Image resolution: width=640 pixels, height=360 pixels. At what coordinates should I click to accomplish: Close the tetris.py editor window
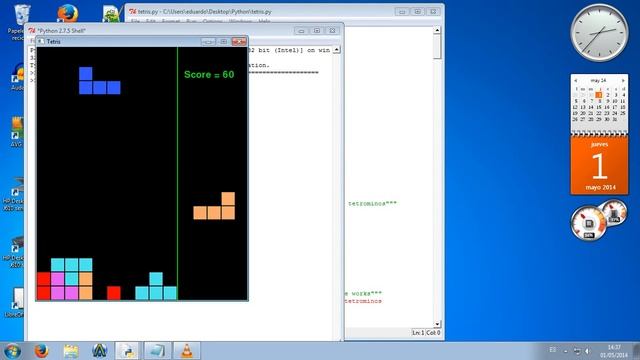(x=433, y=12)
